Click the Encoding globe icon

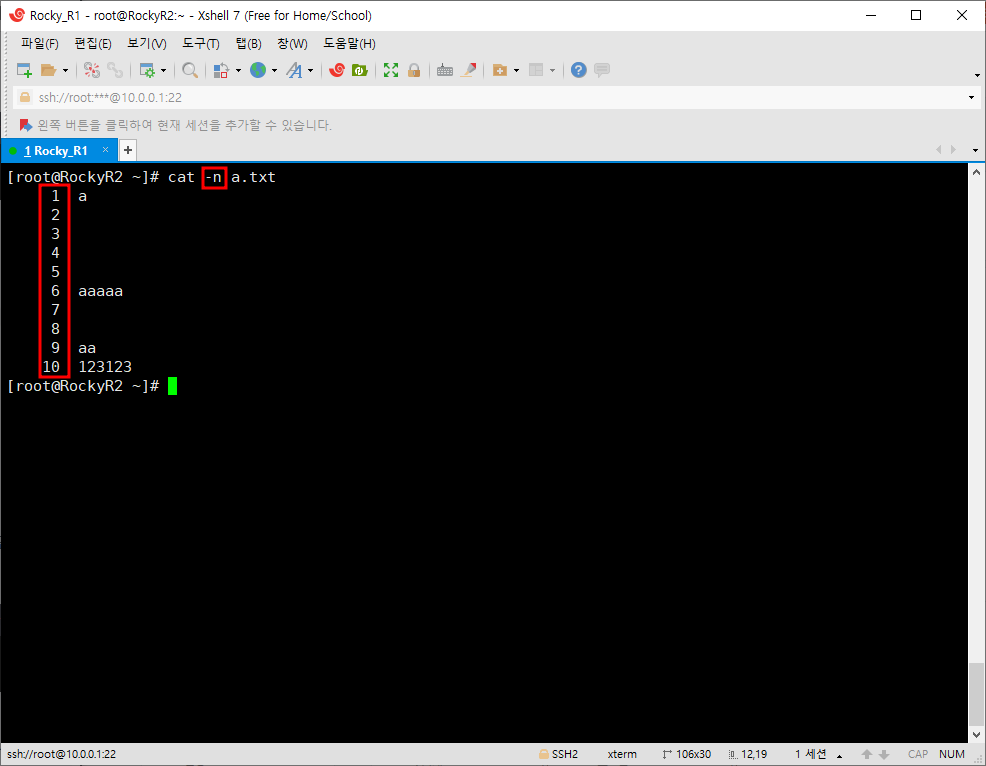click(258, 70)
